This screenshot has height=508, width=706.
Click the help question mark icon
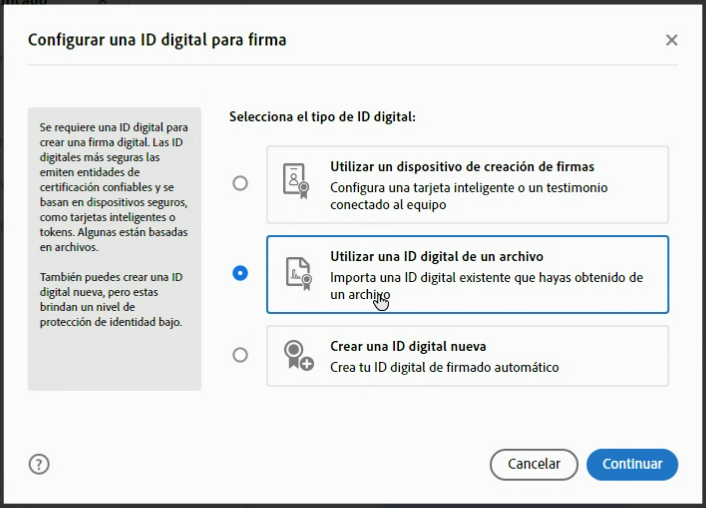pos(39,464)
